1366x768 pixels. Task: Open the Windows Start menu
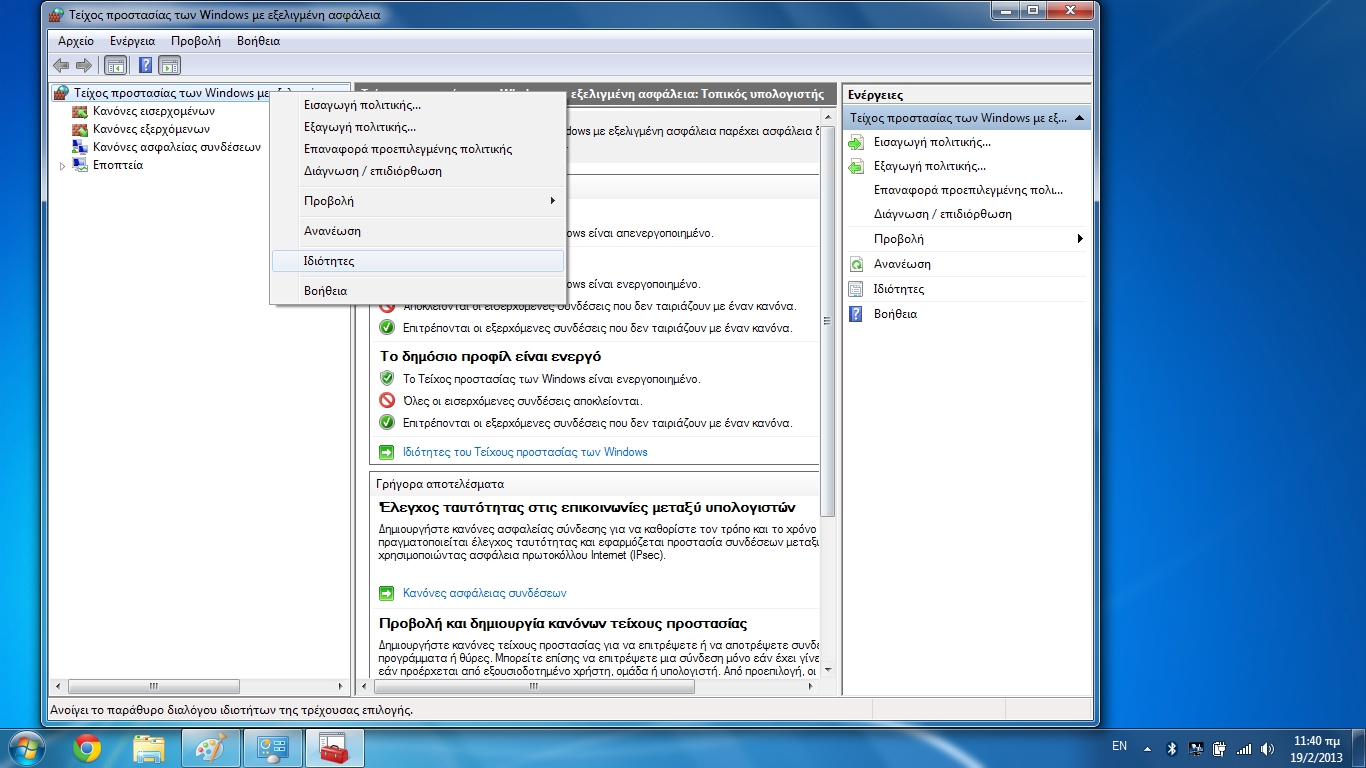tap(25, 748)
